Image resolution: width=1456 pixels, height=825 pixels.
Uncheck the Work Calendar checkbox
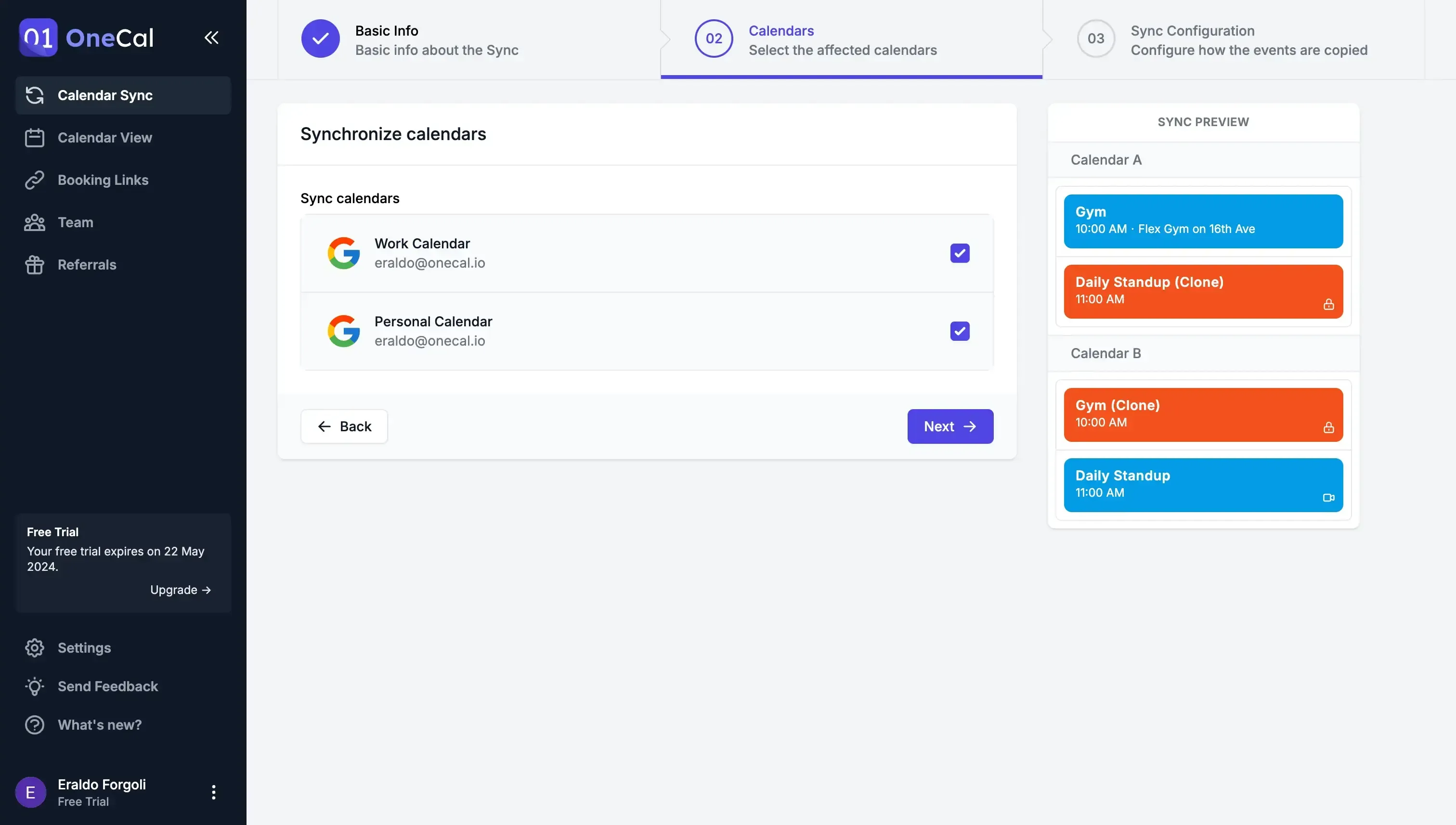click(960, 253)
